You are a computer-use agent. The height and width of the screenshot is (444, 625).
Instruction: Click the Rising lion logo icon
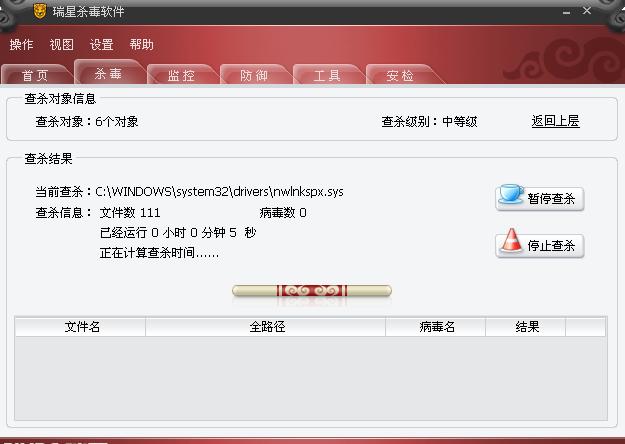point(40,11)
